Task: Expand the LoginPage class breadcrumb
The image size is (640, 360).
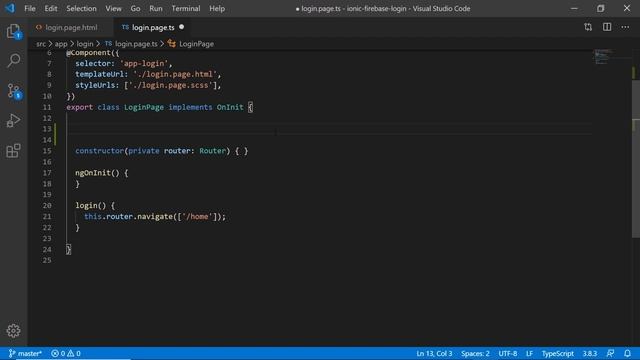Action: coord(191,44)
